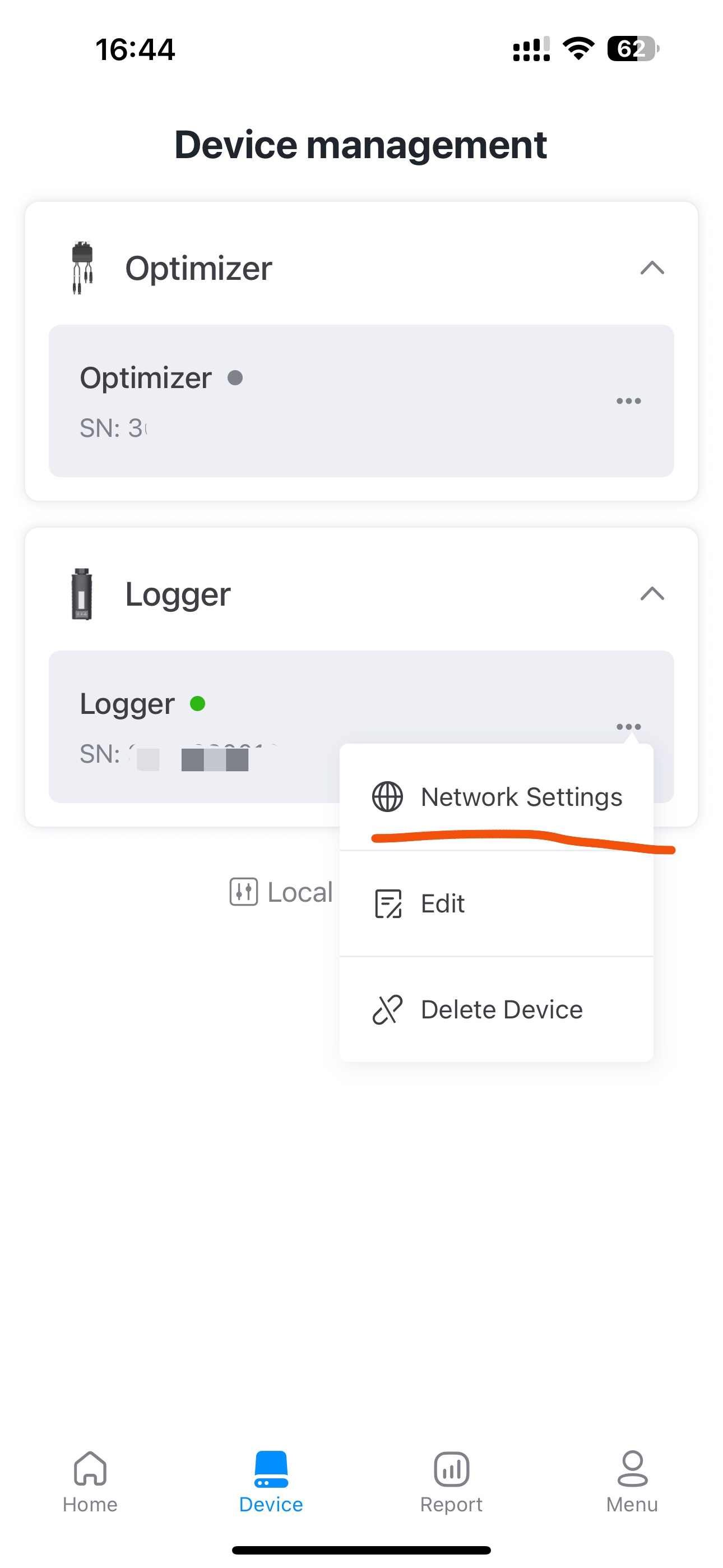This screenshot has height=1568, width=723.
Task: Collapse the Logger section chevron
Action: 652,593
